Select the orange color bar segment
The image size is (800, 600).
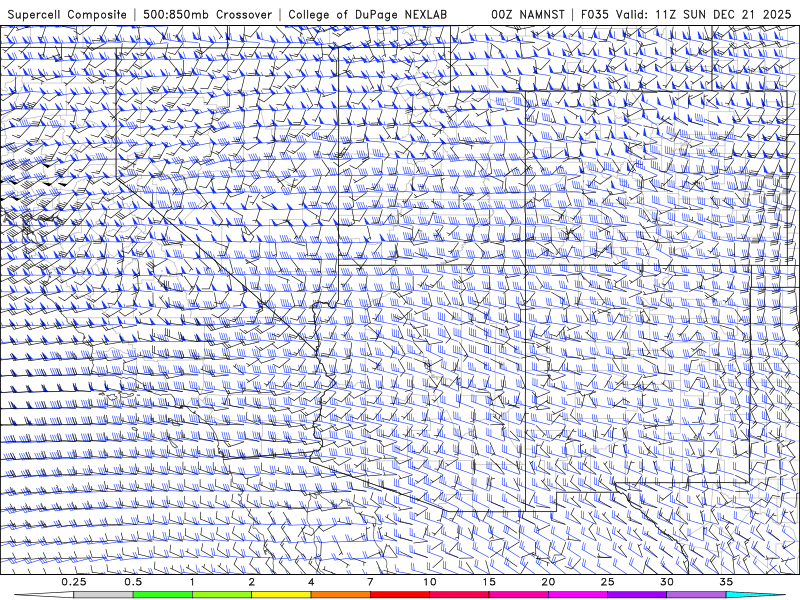point(340,595)
